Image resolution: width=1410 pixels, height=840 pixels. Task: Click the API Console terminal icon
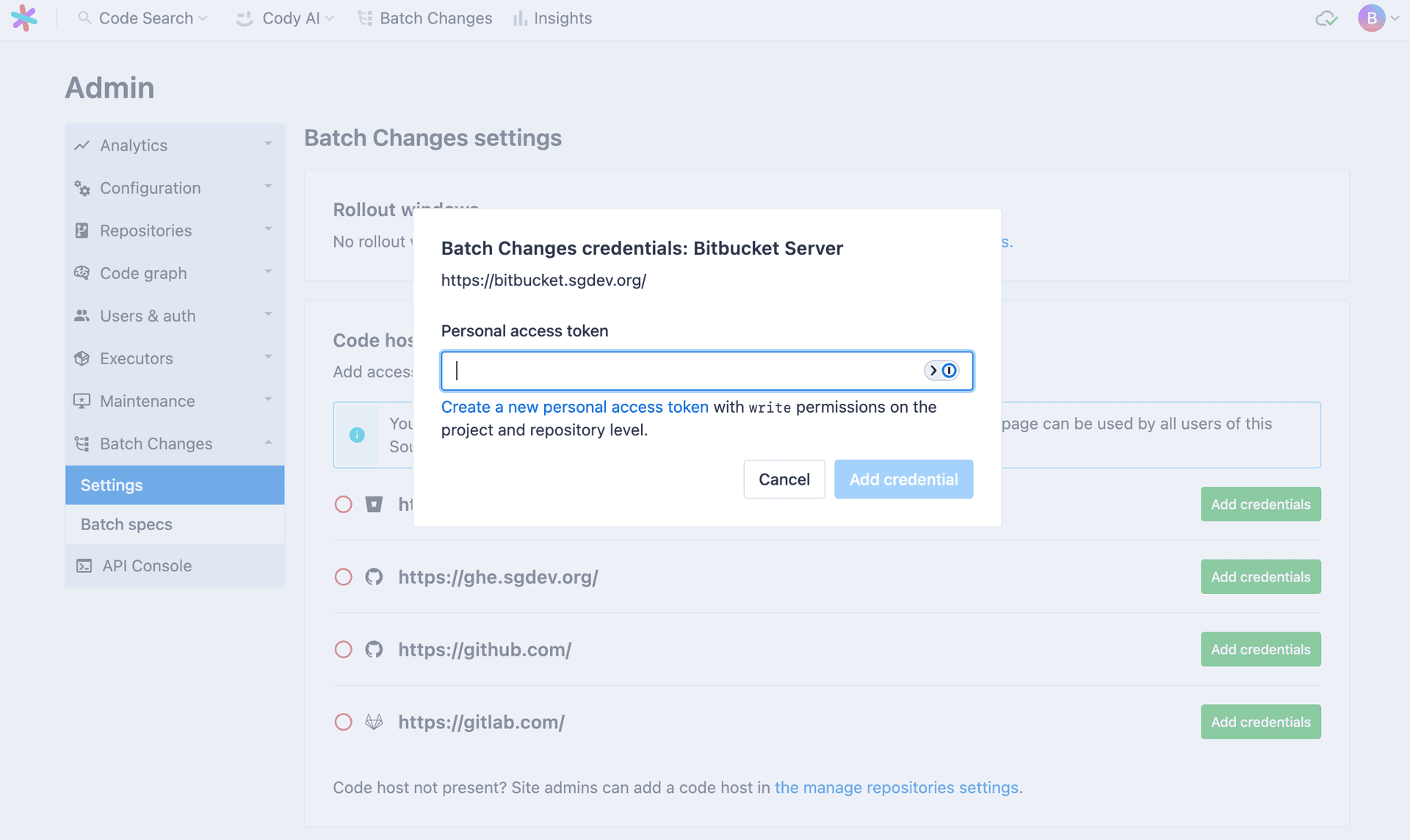(x=84, y=566)
